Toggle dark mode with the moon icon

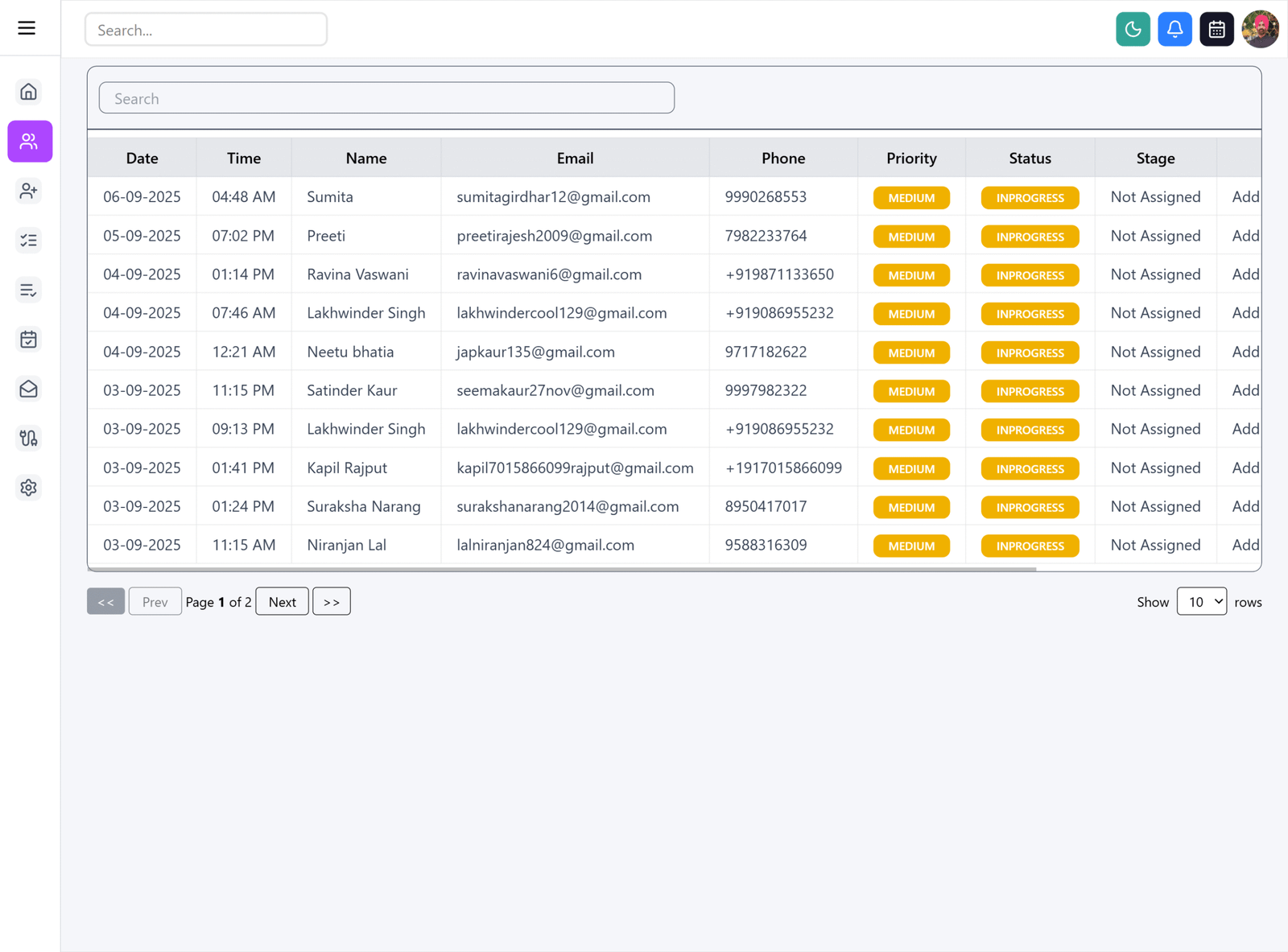point(1133,29)
